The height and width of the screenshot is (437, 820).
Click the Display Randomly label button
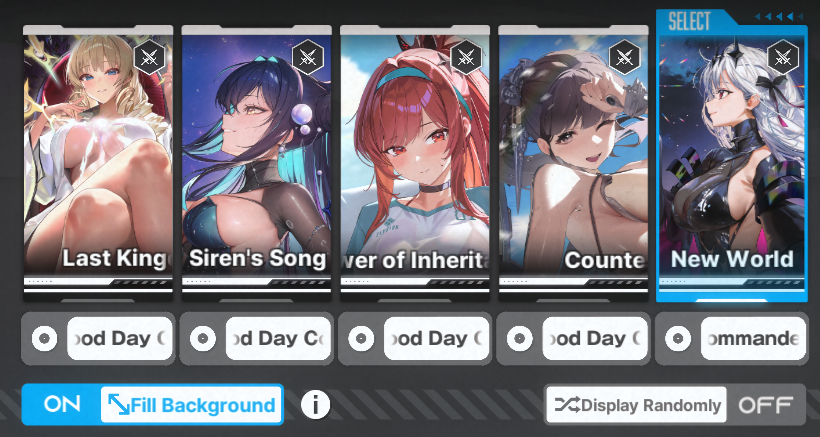point(636,405)
